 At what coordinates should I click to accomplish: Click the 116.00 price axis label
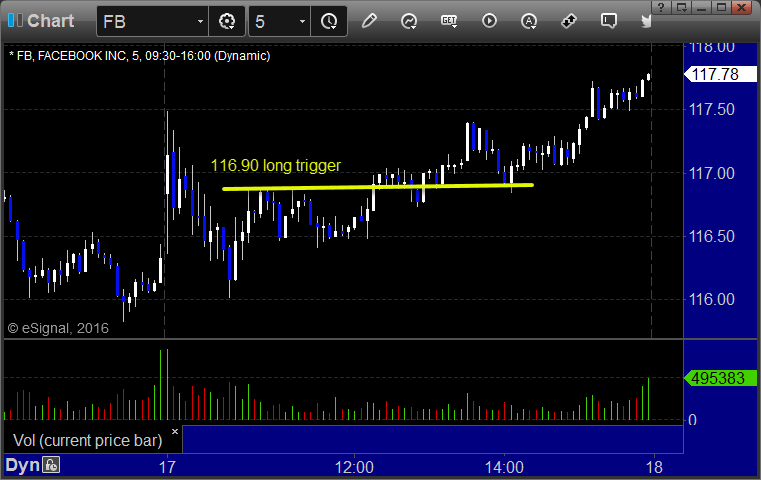(x=712, y=299)
